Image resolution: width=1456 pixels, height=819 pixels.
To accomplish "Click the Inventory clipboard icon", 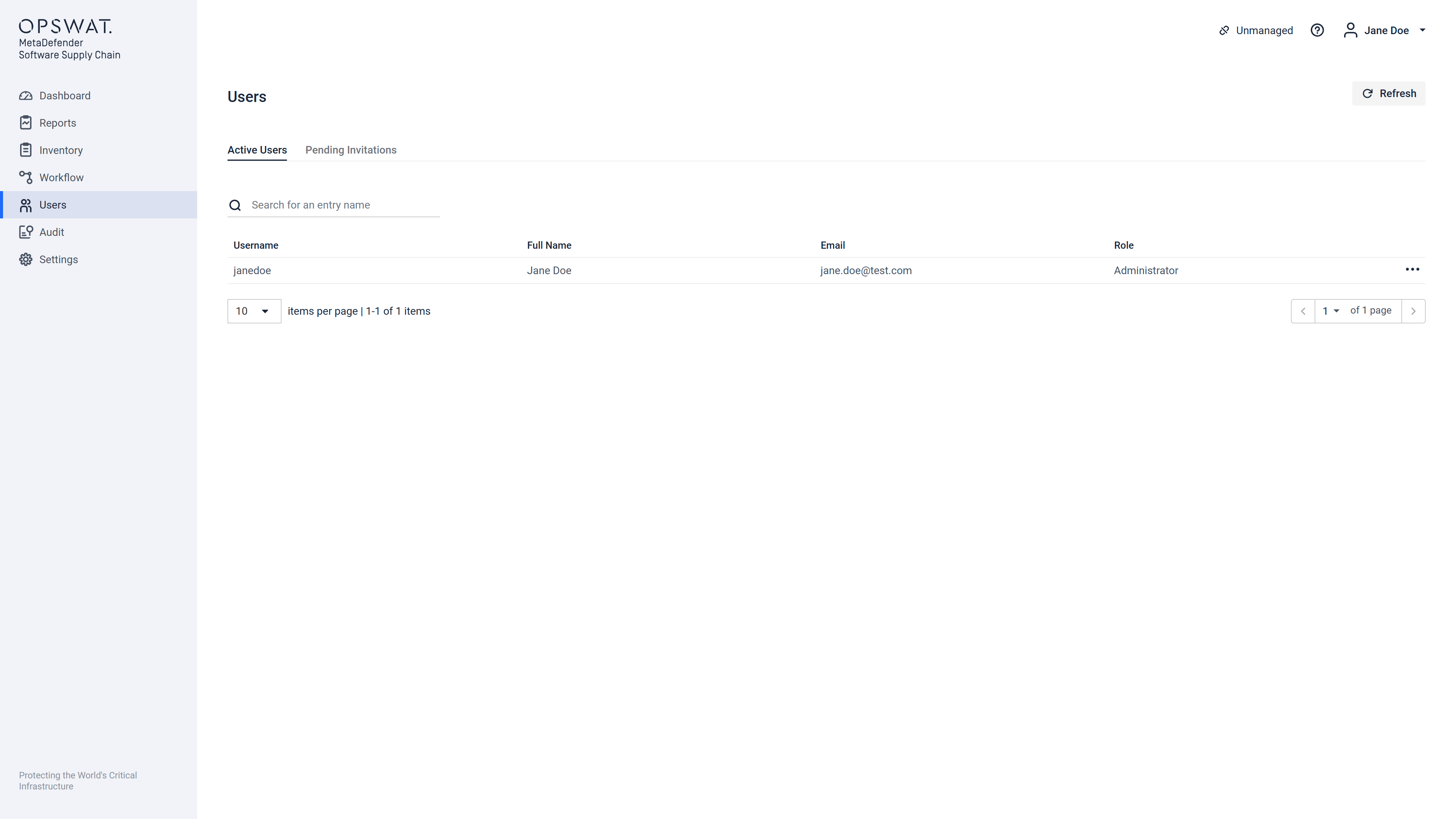I will pyautogui.click(x=25, y=150).
